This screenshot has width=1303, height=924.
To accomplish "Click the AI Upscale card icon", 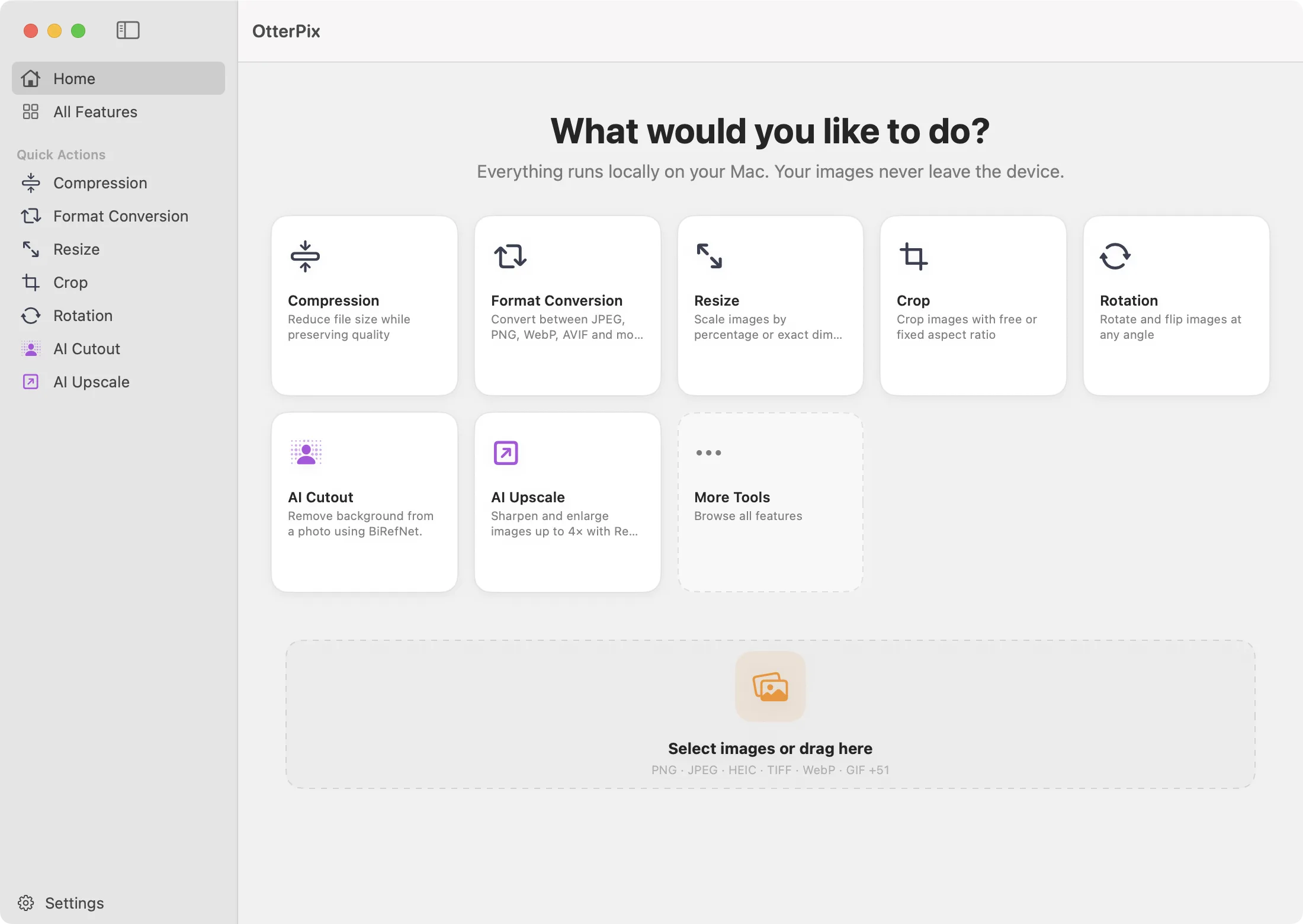I will point(506,453).
